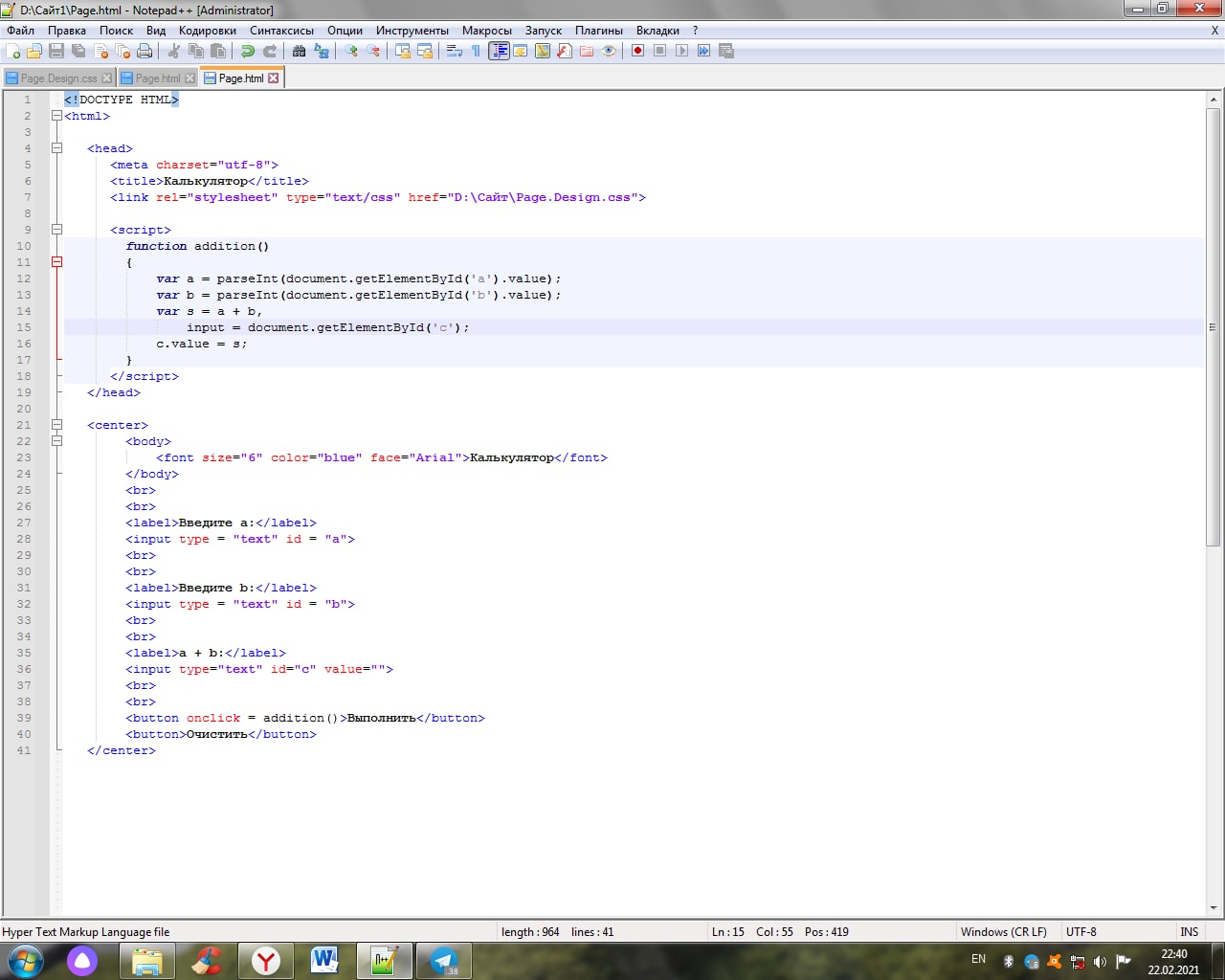Close the current document via the toolbar icon
This screenshot has height=980, width=1225.
click(100, 51)
